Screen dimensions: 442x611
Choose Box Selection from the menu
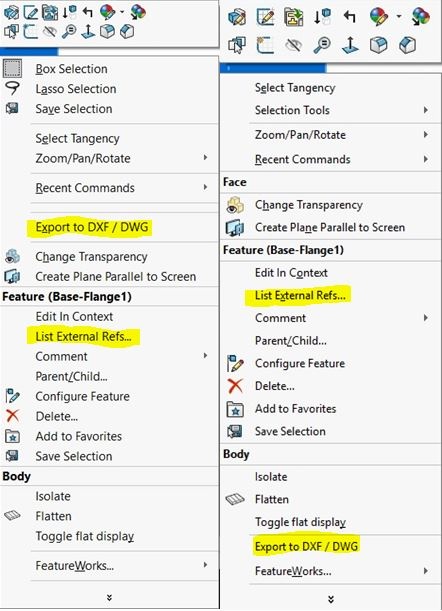pyautogui.click(x=71, y=69)
